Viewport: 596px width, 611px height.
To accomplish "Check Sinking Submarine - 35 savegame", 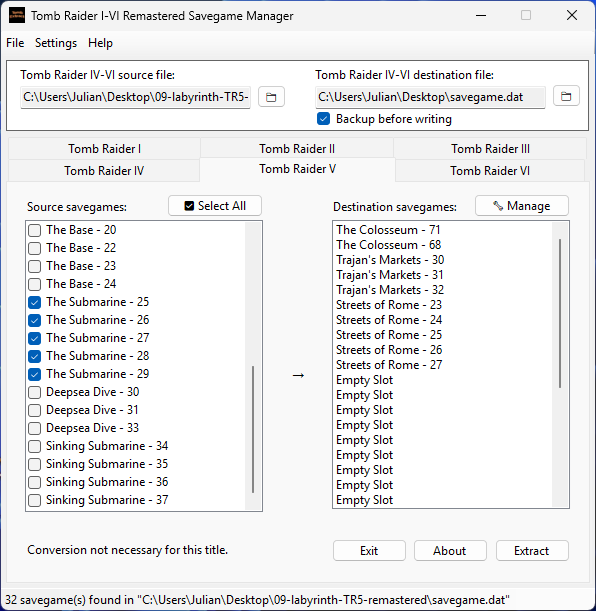I will [x=35, y=464].
